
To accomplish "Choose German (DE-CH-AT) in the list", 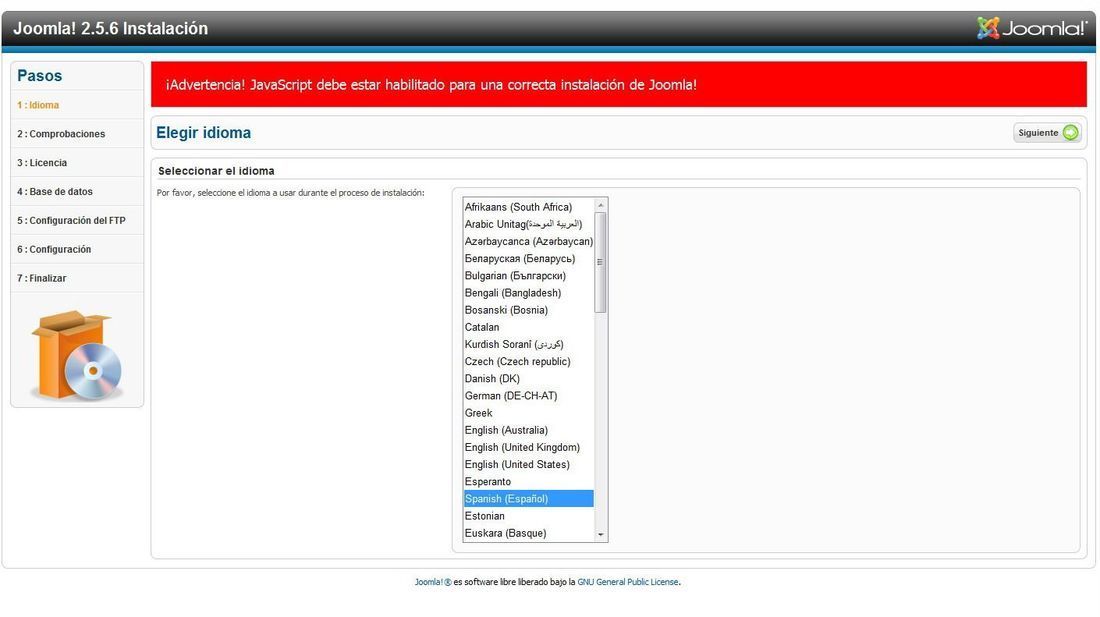I will click(529, 396).
